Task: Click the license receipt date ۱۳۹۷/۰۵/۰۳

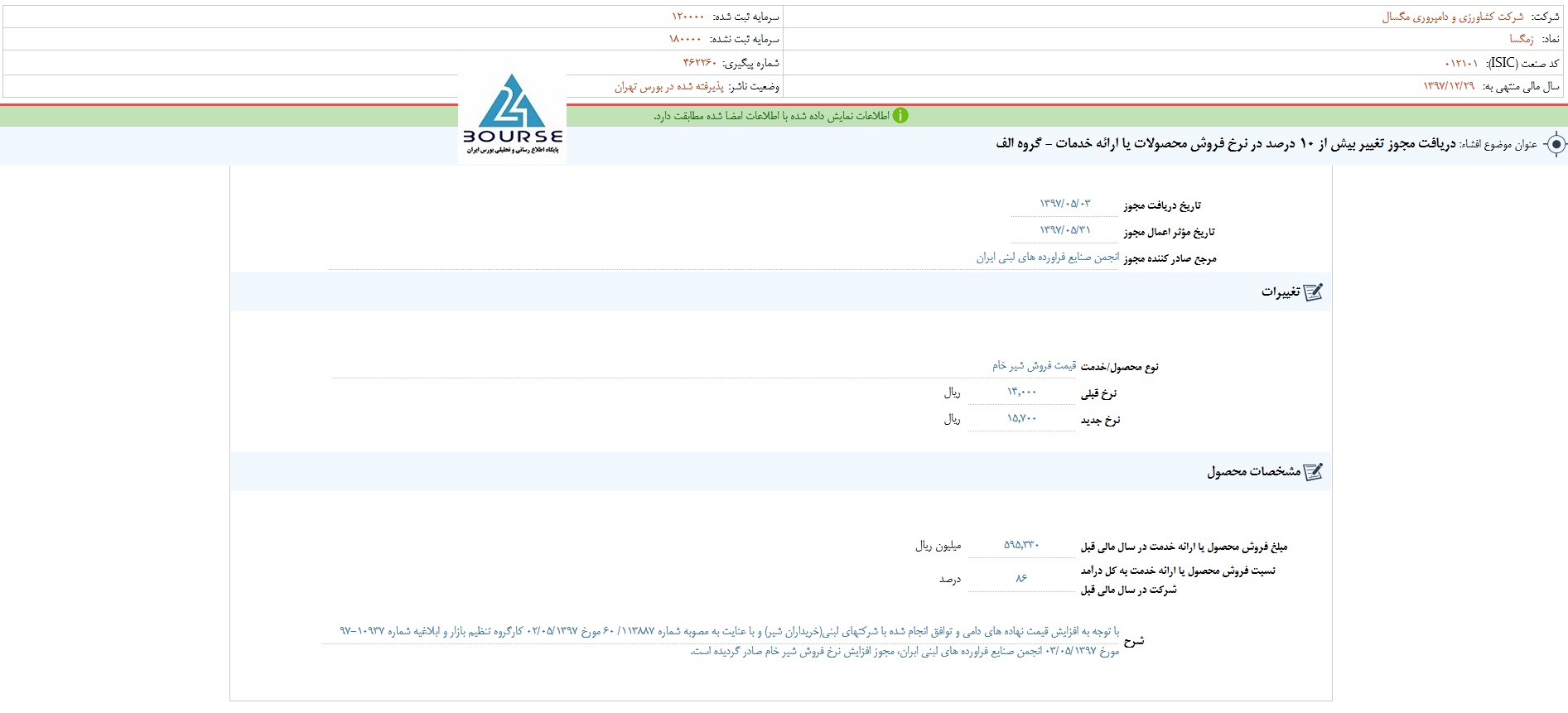Action: (1065, 204)
